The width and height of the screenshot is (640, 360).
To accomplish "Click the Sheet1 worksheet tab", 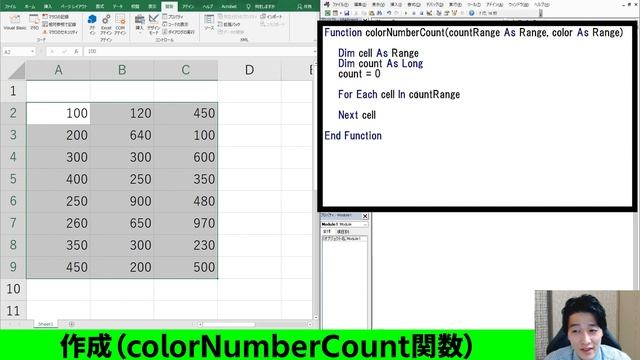I will (46, 324).
